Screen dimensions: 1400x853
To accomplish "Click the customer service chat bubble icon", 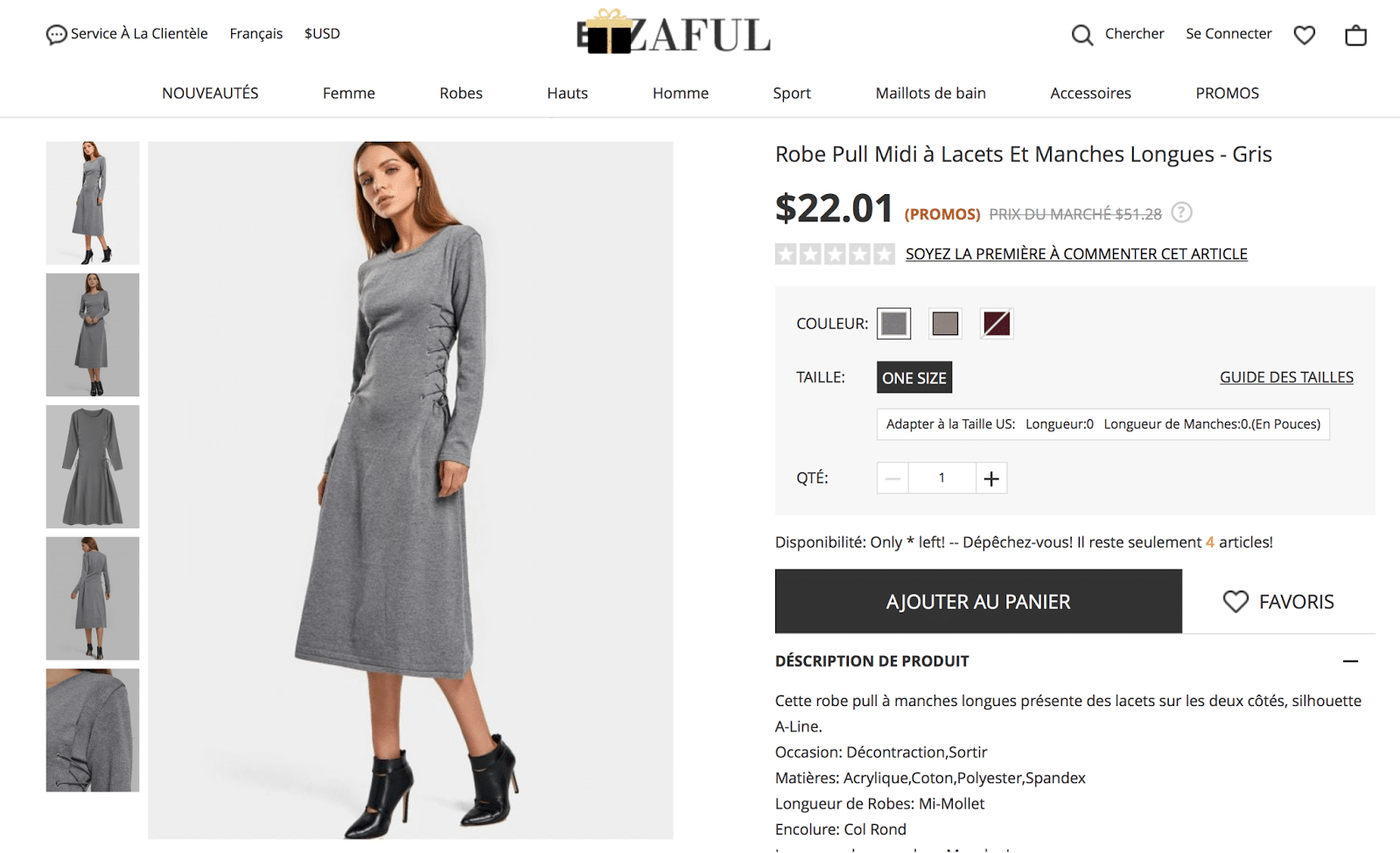I will (x=56, y=35).
